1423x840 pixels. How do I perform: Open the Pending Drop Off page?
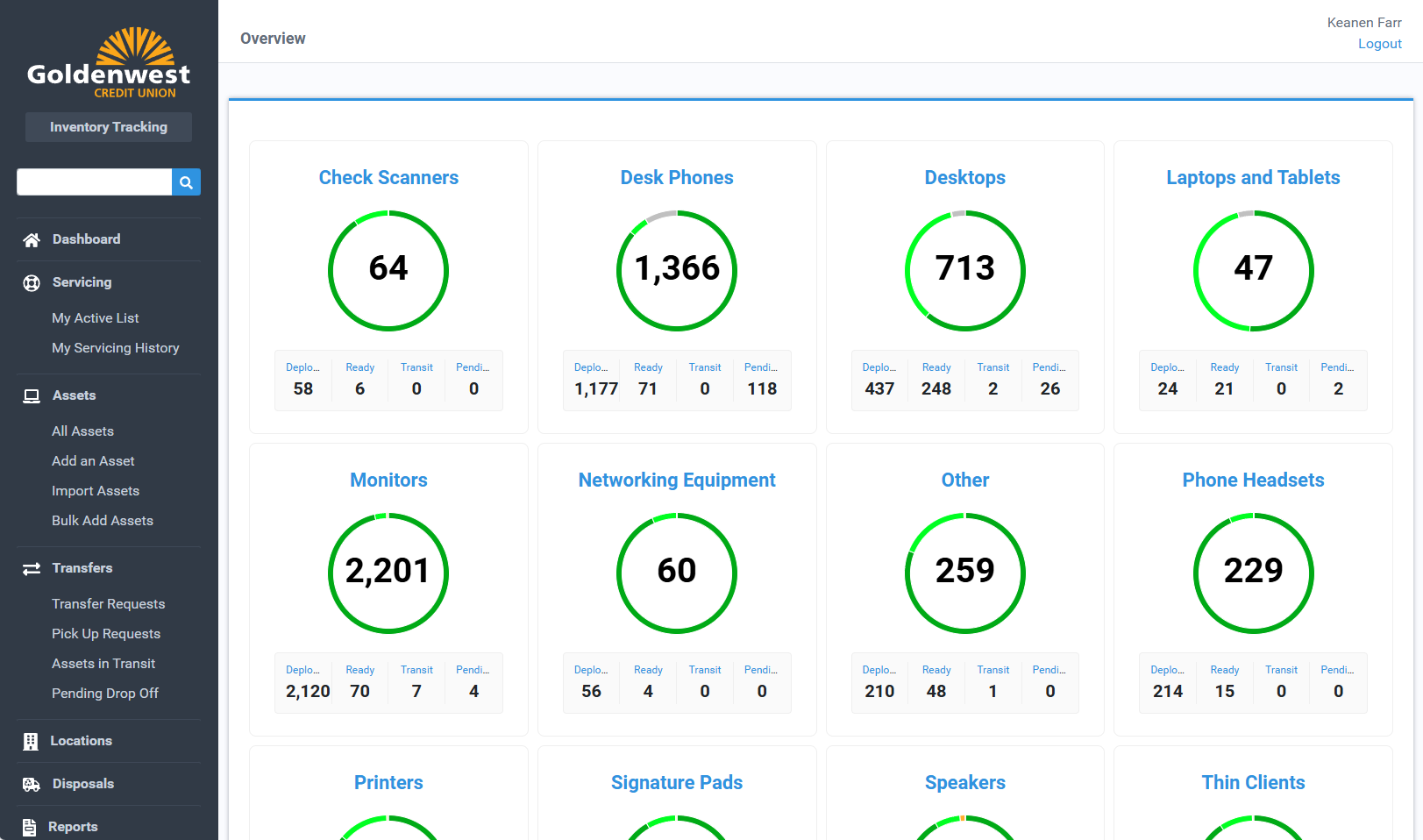104,693
